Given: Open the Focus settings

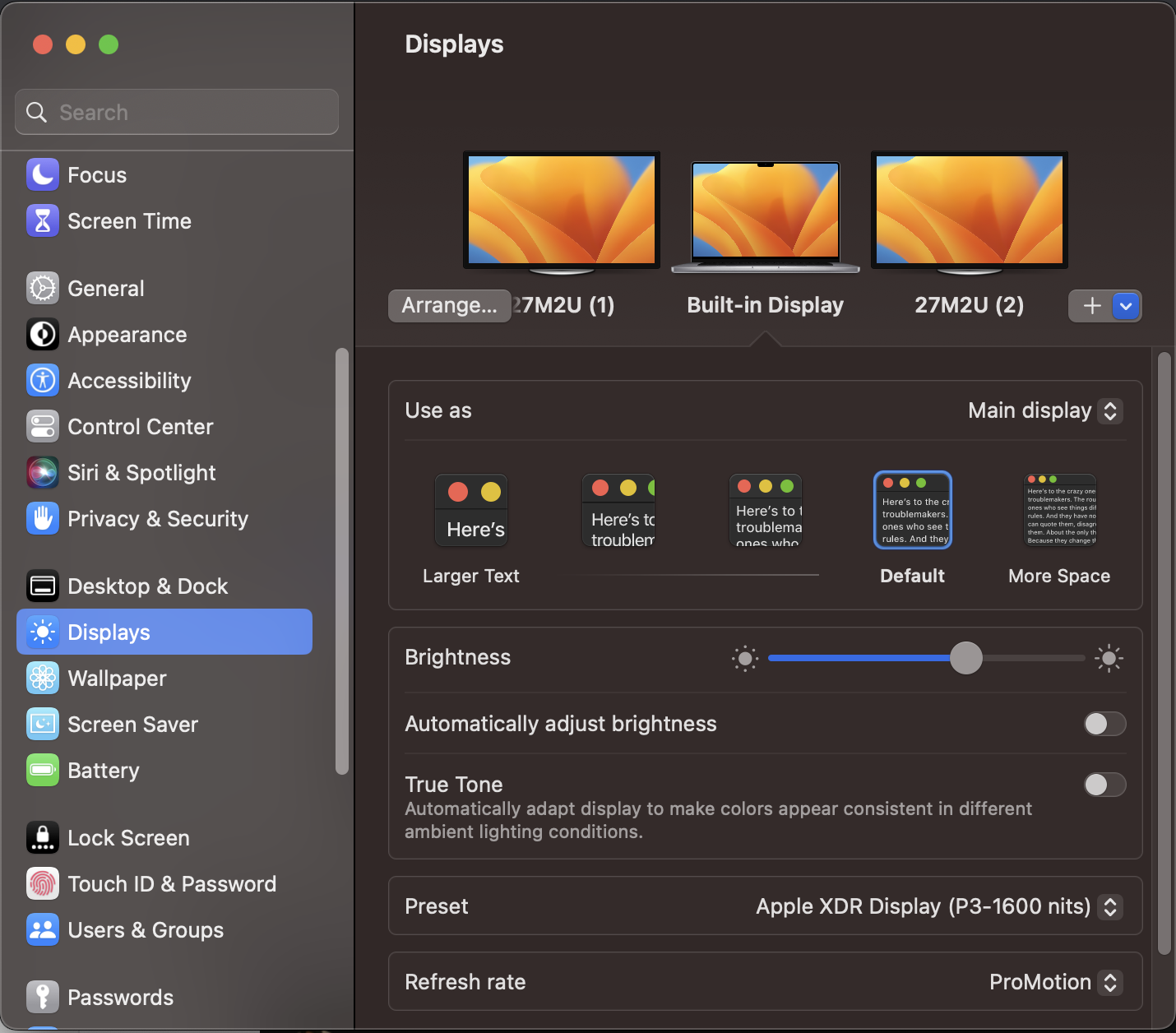Looking at the screenshot, I should tap(96, 174).
